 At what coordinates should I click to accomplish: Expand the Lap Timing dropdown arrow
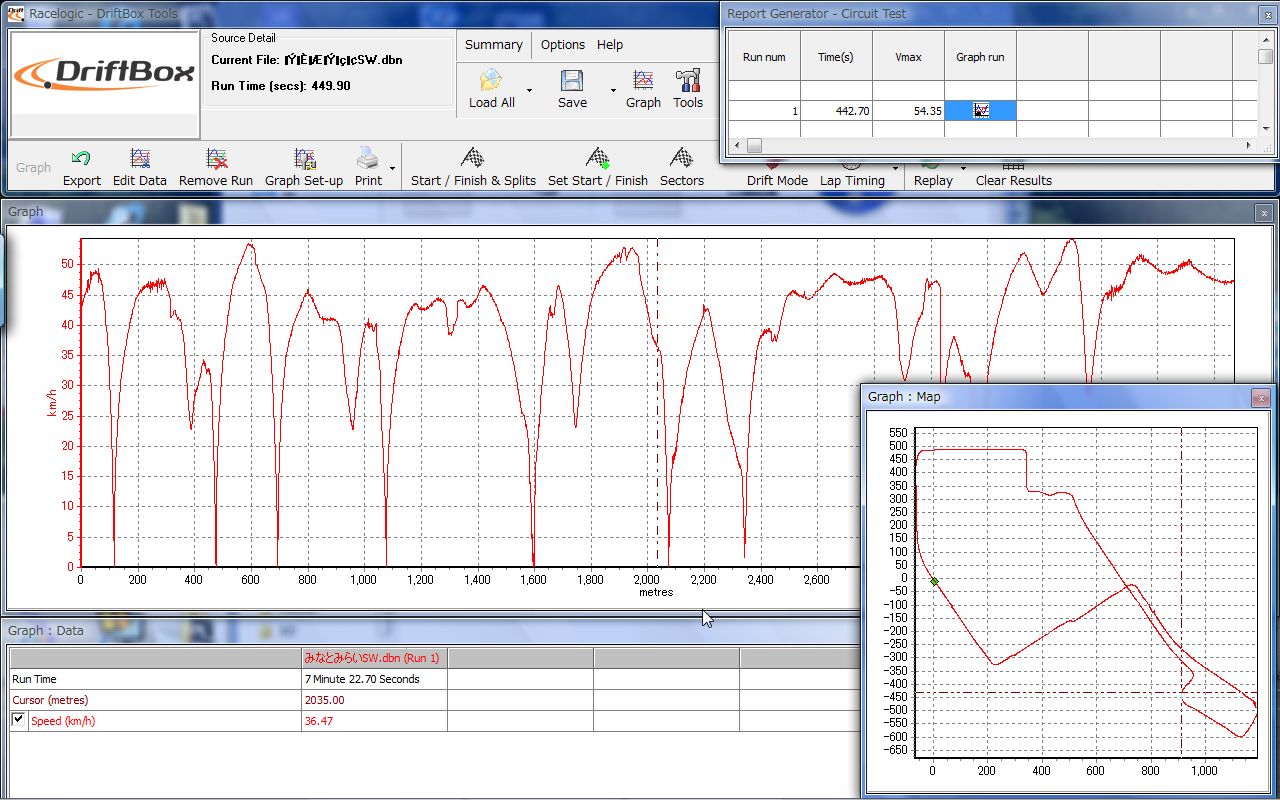895,168
